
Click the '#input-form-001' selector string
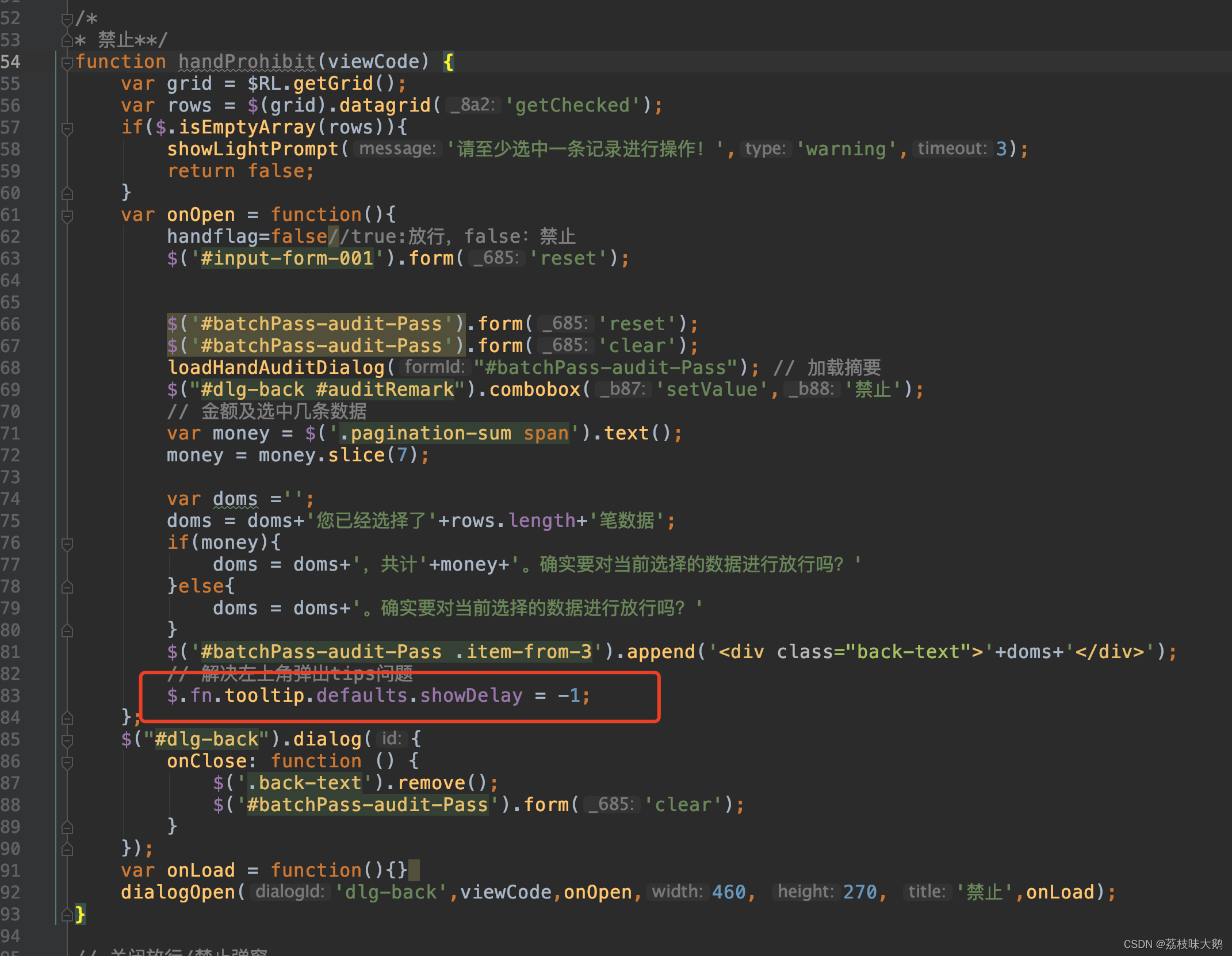point(286,259)
